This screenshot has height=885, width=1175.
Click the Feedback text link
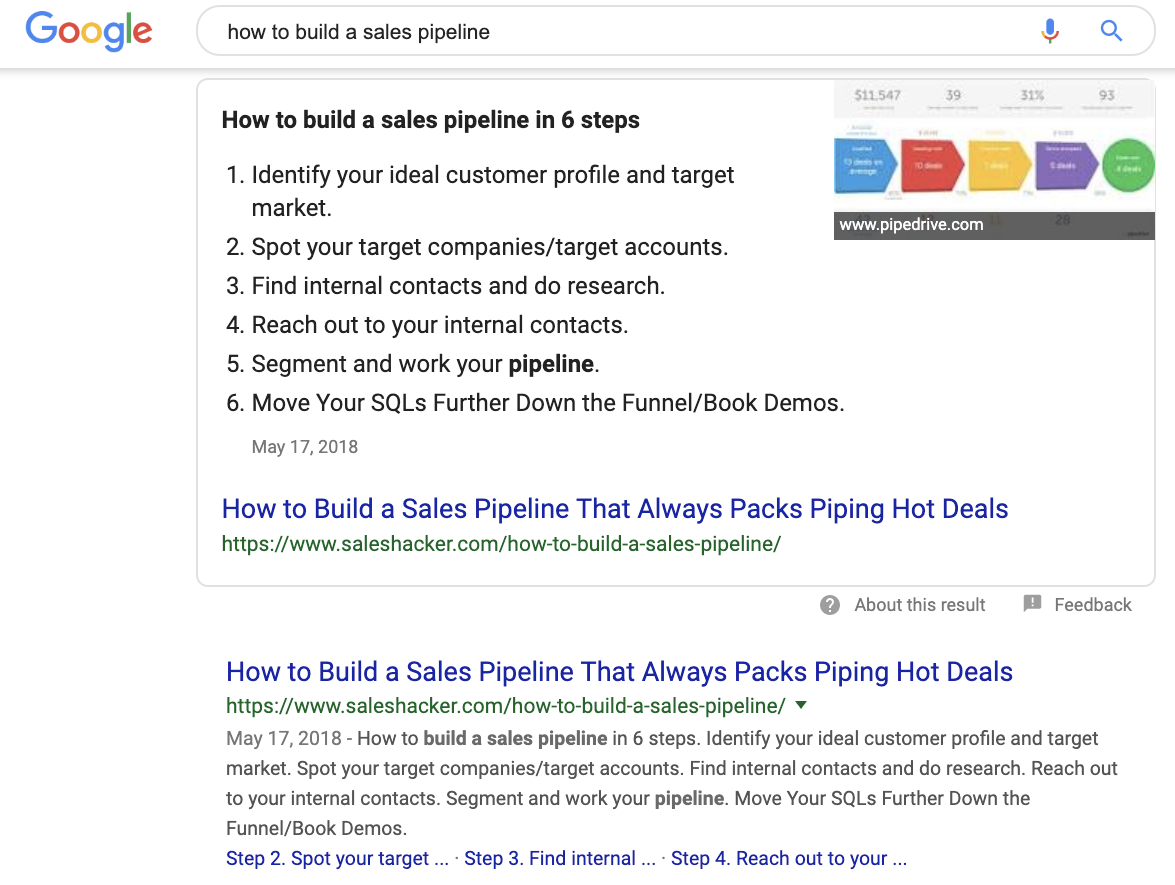click(x=1092, y=605)
